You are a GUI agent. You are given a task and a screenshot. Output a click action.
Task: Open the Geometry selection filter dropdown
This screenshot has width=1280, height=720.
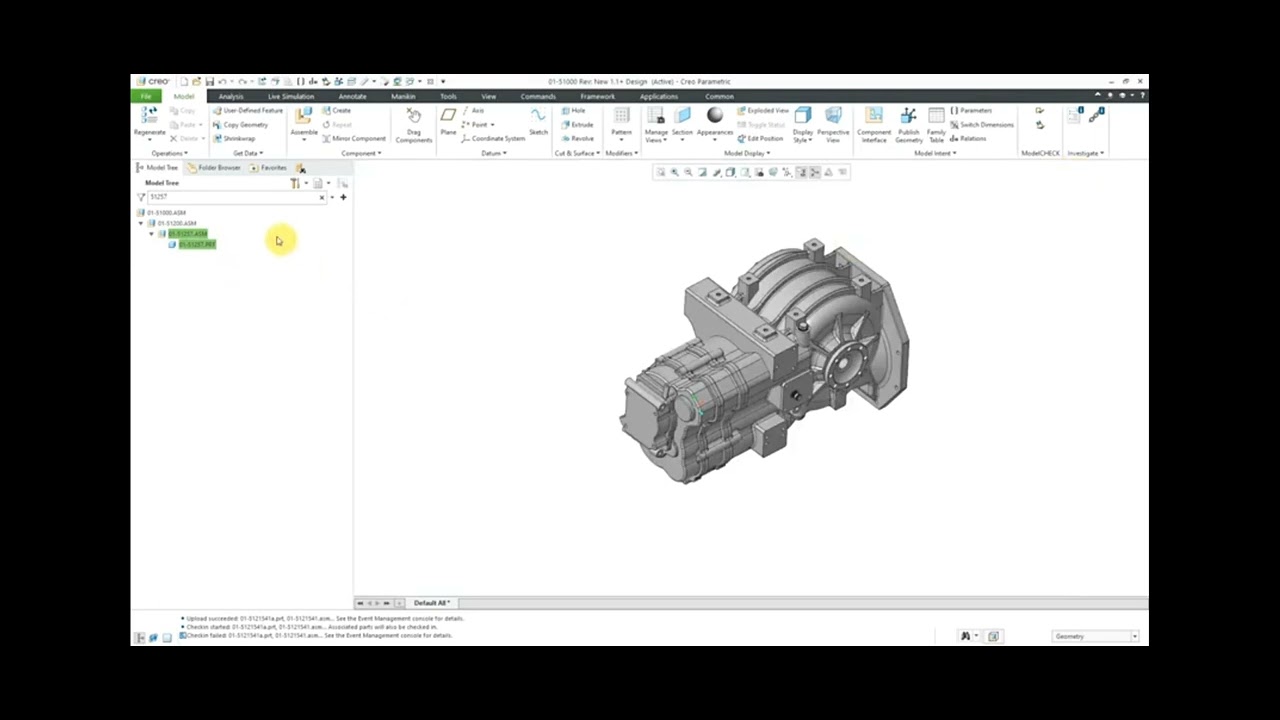(1096, 636)
